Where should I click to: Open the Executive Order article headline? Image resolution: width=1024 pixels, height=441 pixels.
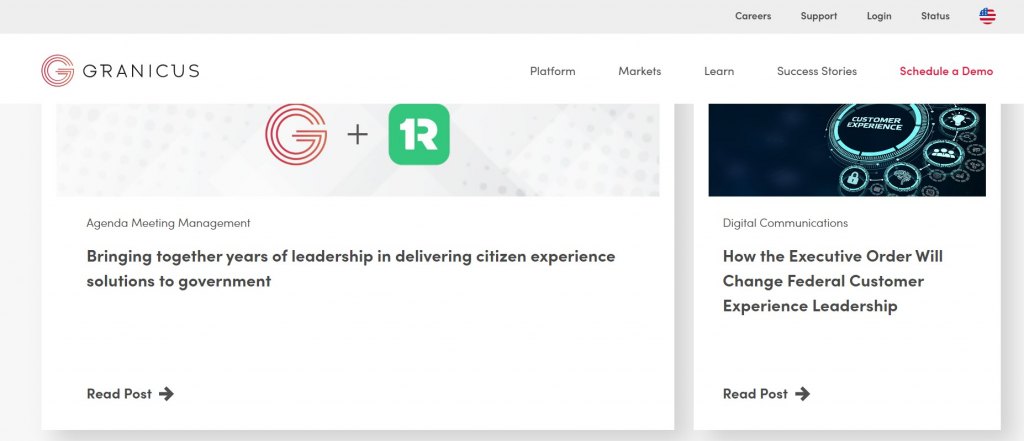coord(832,281)
